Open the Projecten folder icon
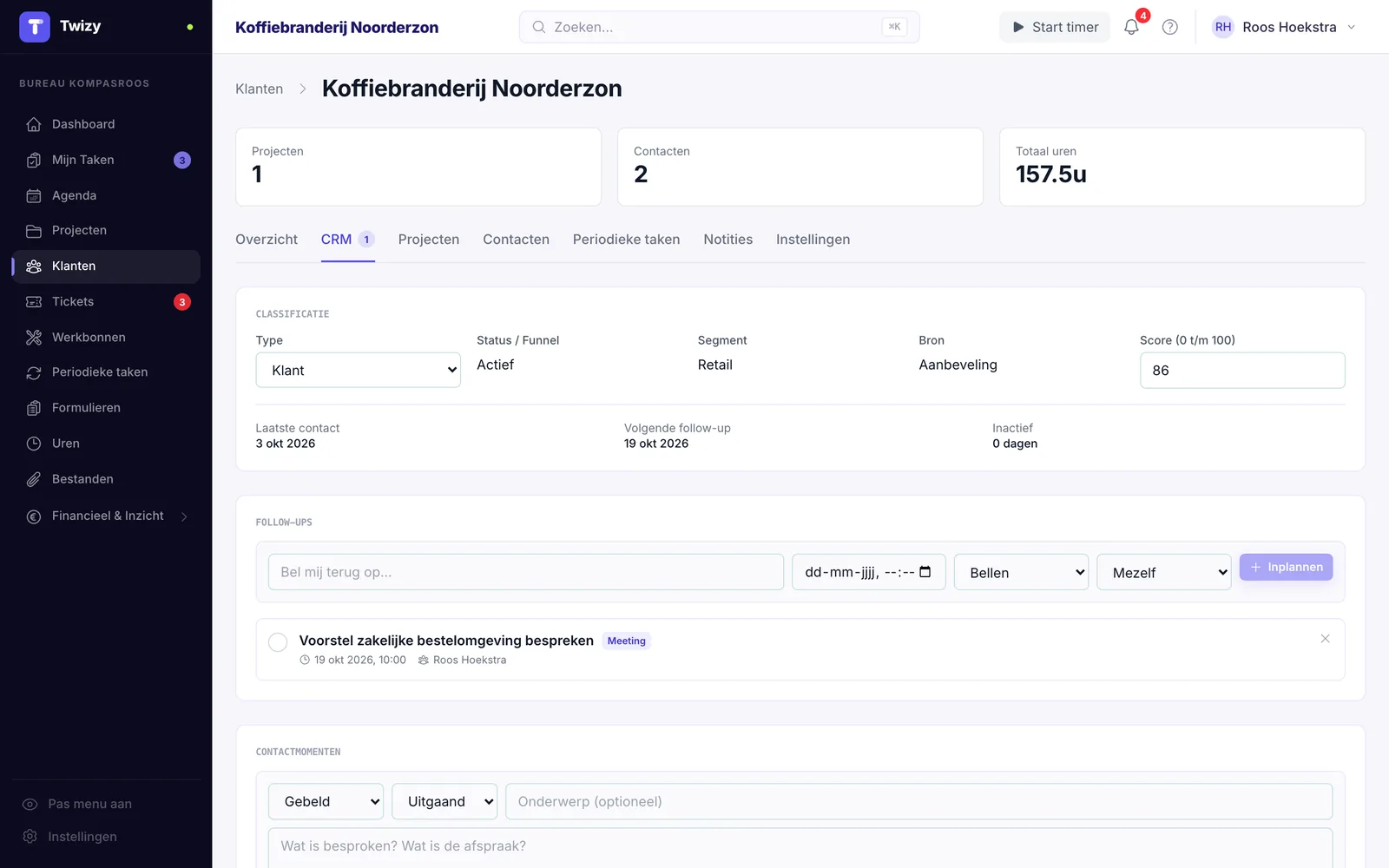 click(34, 231)
